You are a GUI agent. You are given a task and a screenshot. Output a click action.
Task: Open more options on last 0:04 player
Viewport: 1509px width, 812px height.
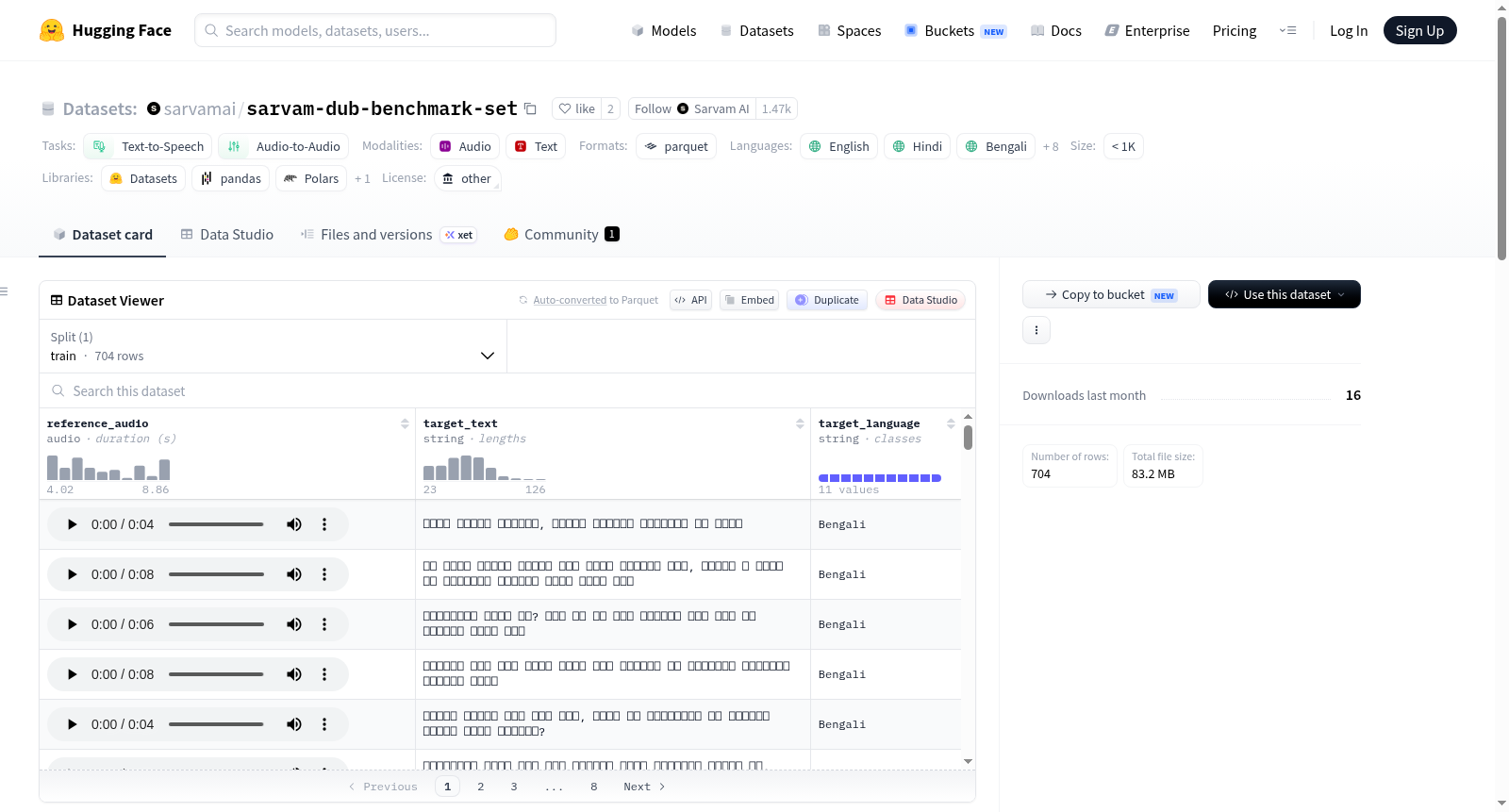click(324, 724)
